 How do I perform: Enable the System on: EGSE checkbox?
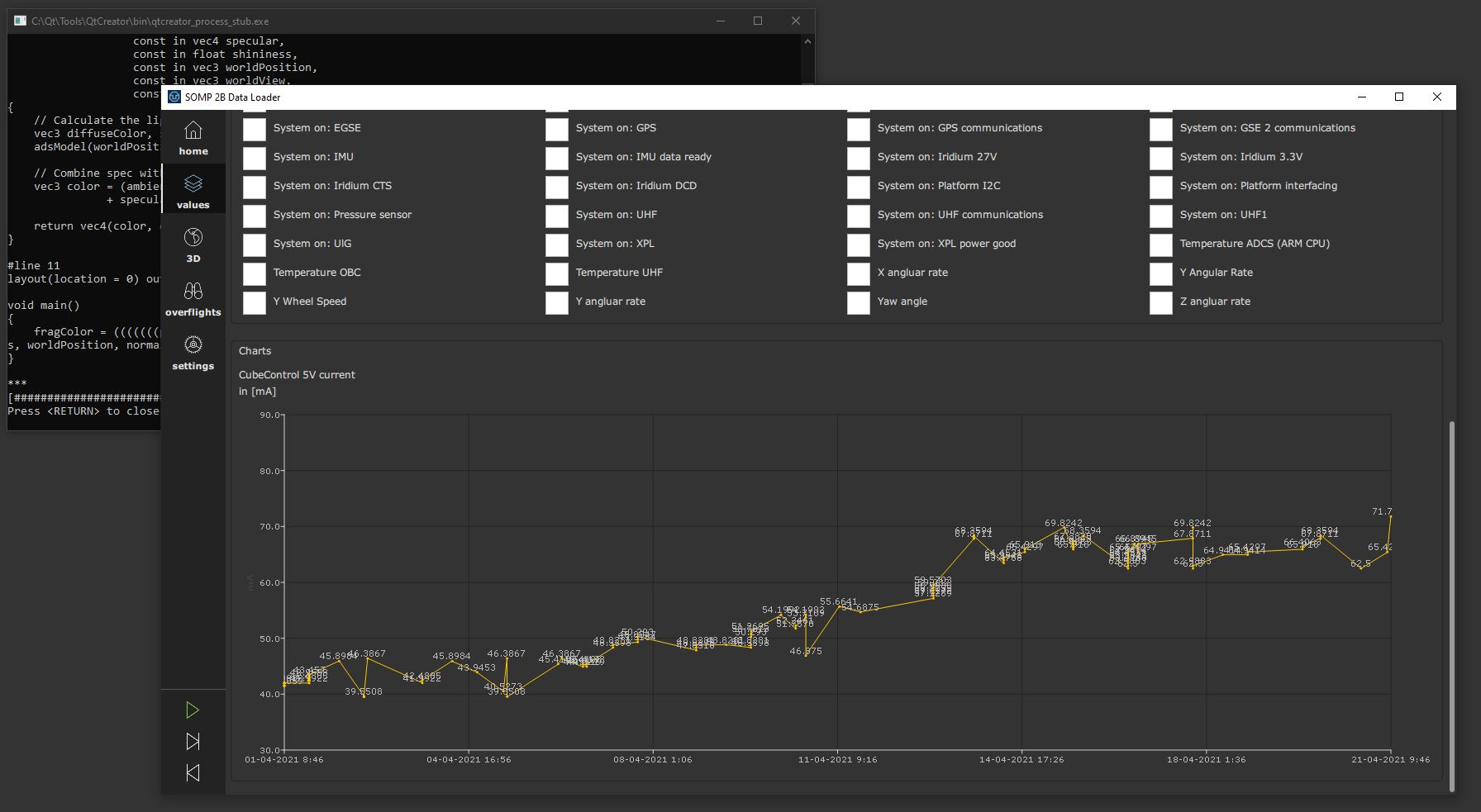(x=255, y=129)
